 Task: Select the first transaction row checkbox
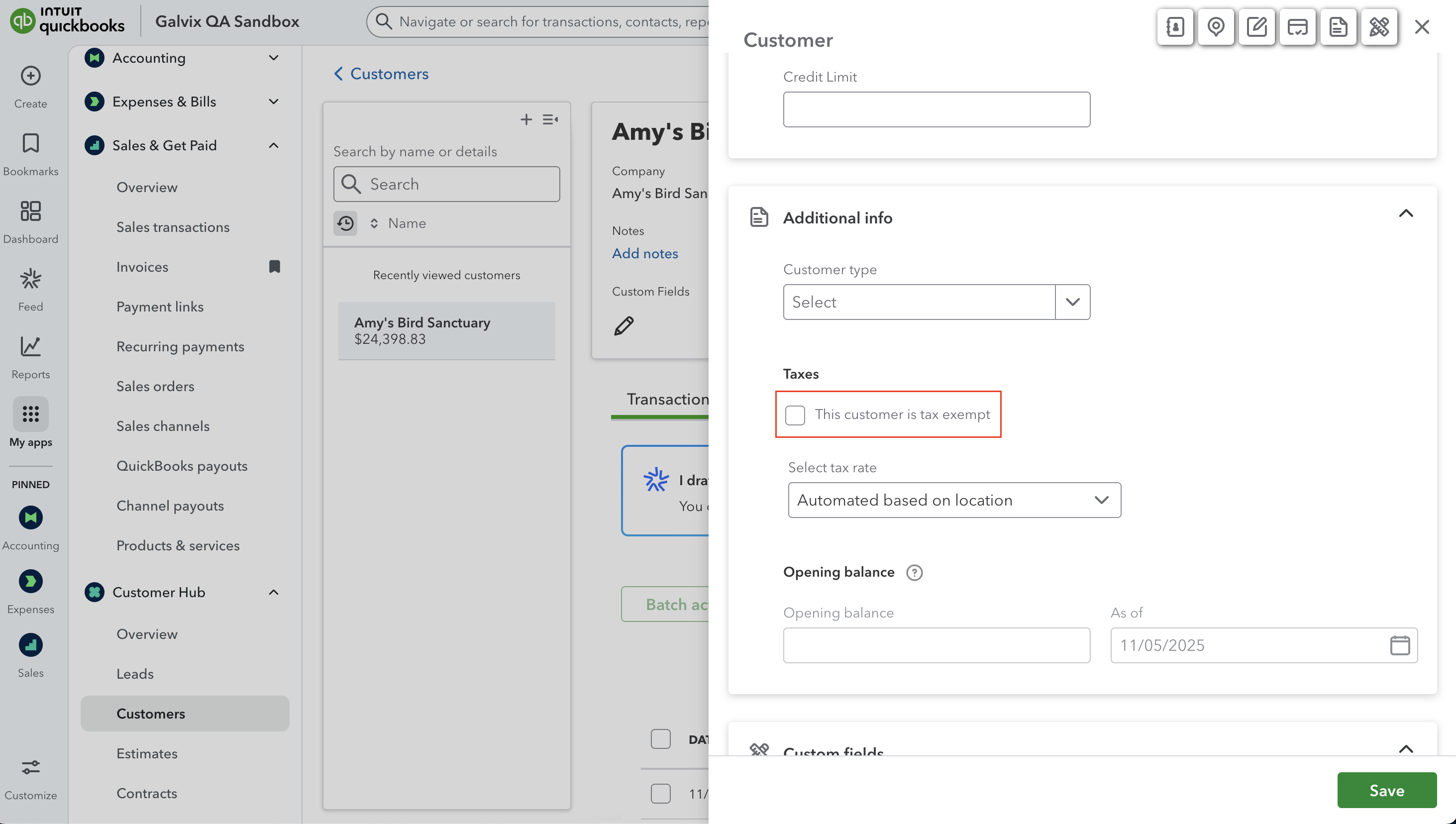click(x=660, y=794)
